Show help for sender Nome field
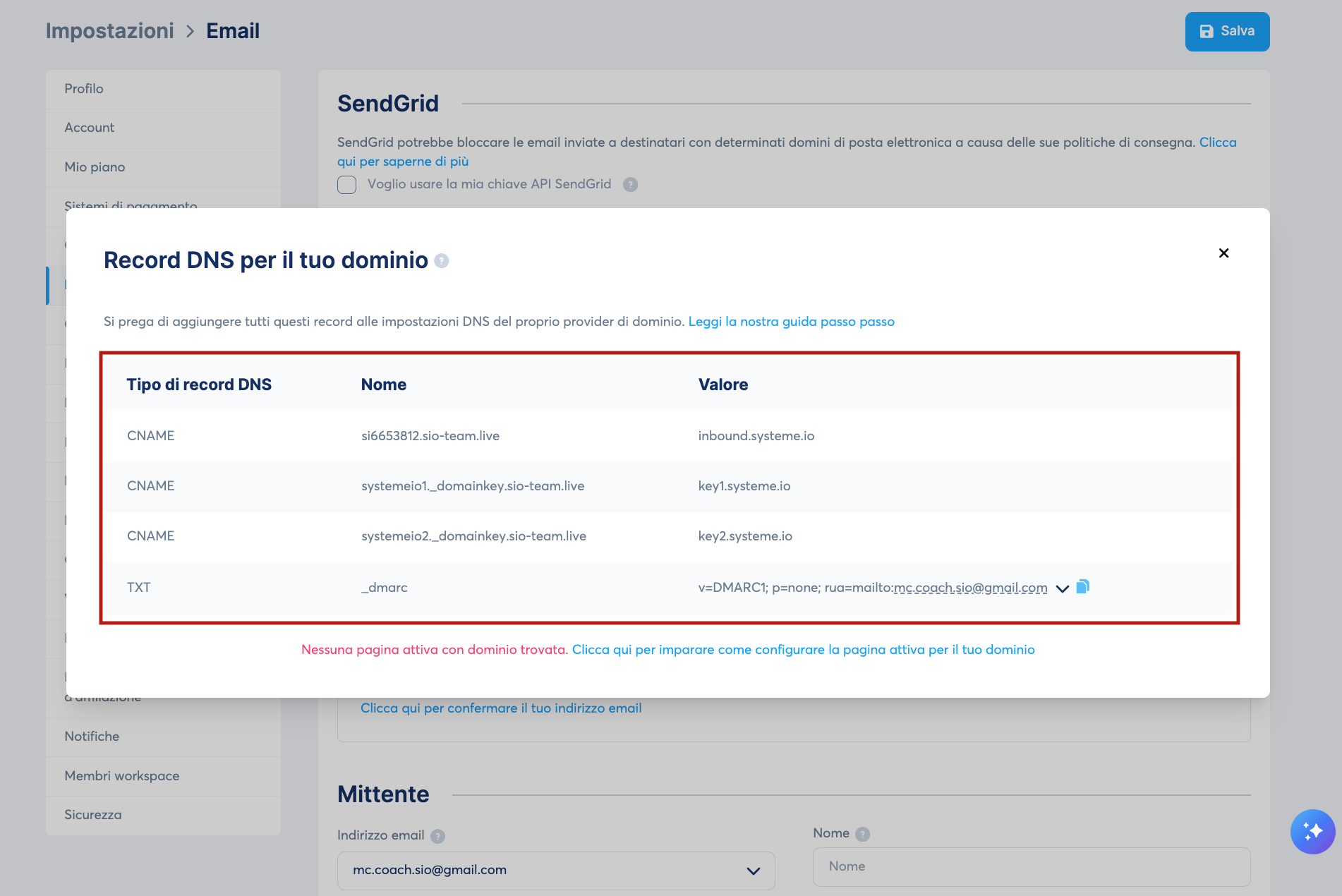The height and width of the screenshot is (896, 1342). (x=862, y=834)
